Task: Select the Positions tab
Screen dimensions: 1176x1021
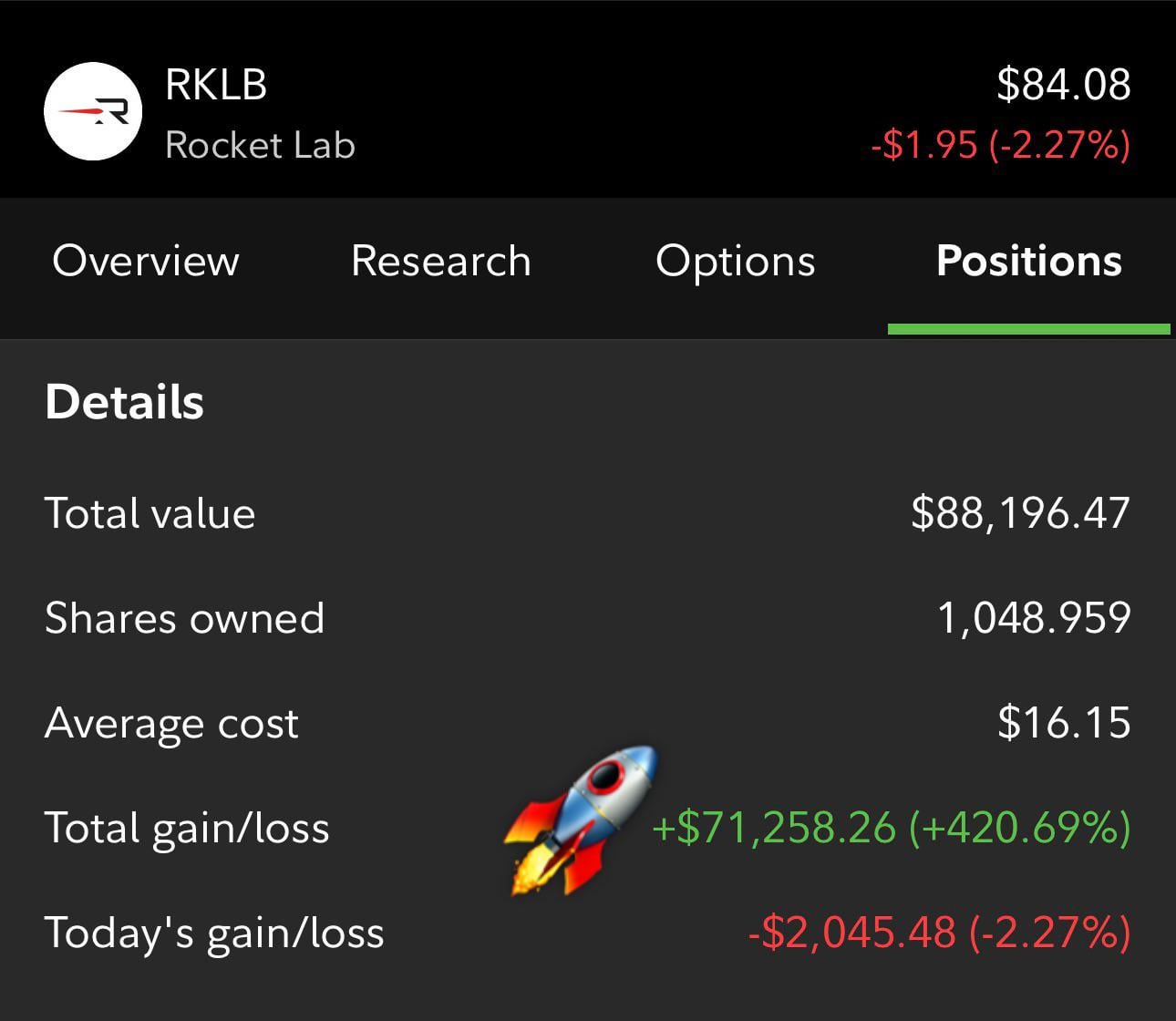Action: 1028,261
